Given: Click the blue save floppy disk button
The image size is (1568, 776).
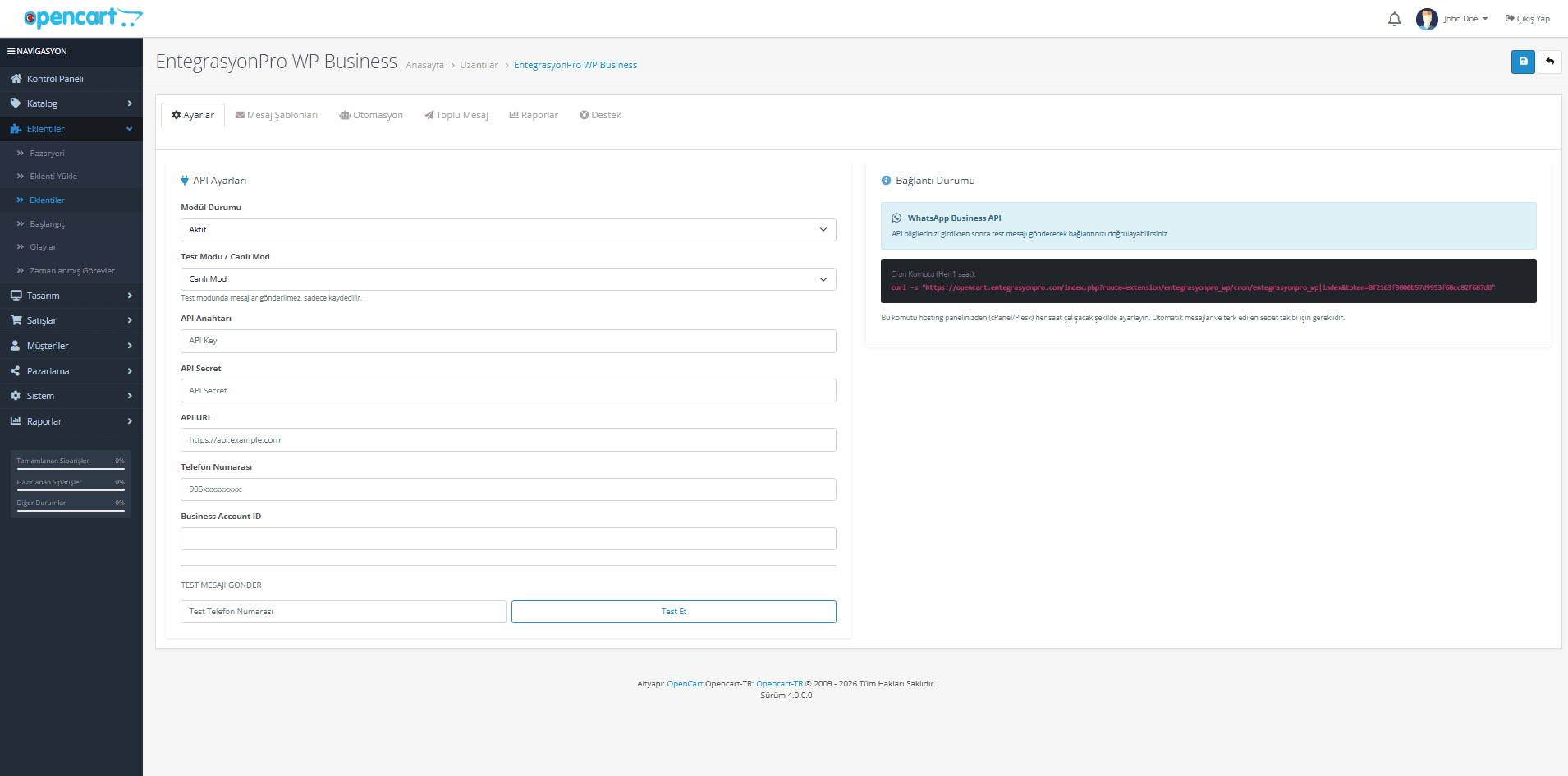Looking at the screenshot, I should click(x=1523, y=62).
